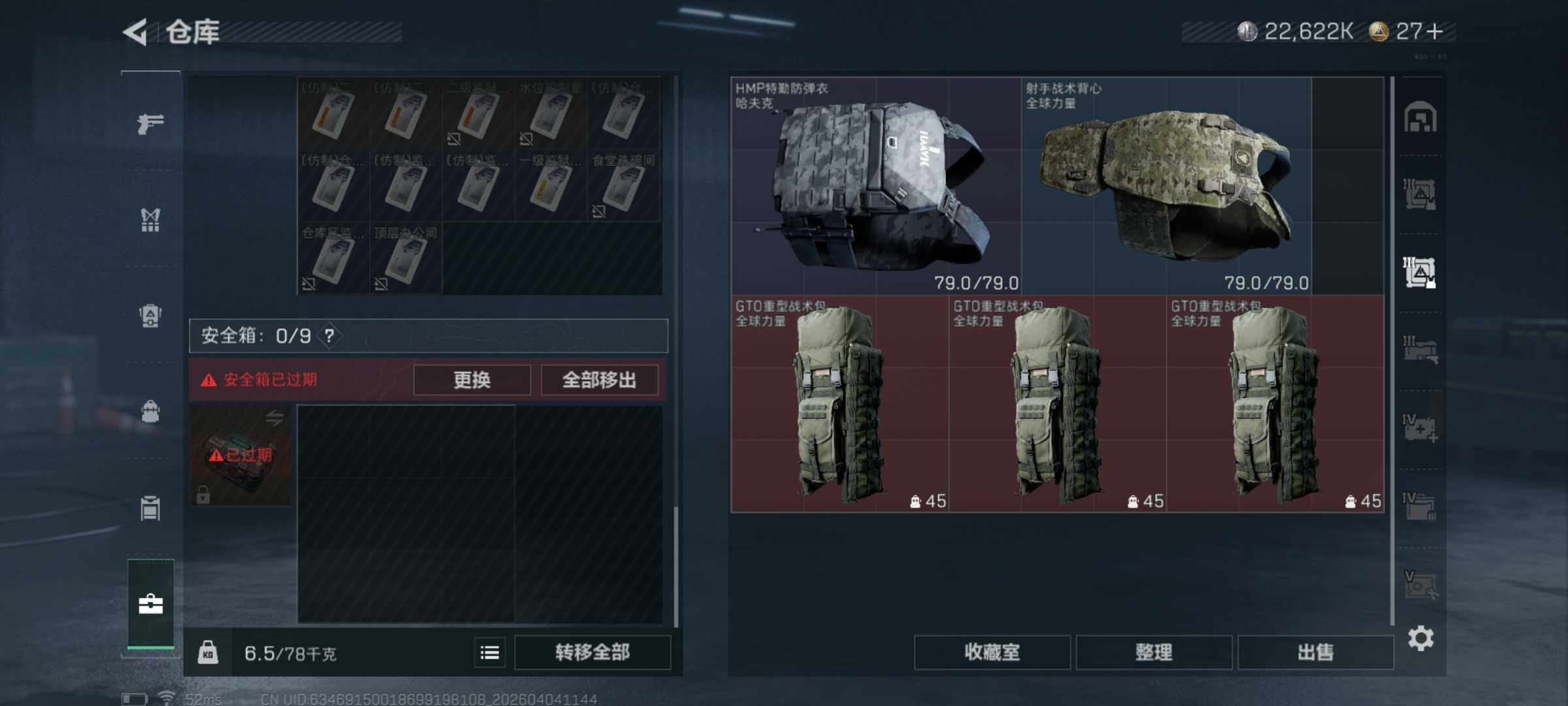Open the secure case tab icon
This screenshot has height=706, width=1568.
pos(150,604)
